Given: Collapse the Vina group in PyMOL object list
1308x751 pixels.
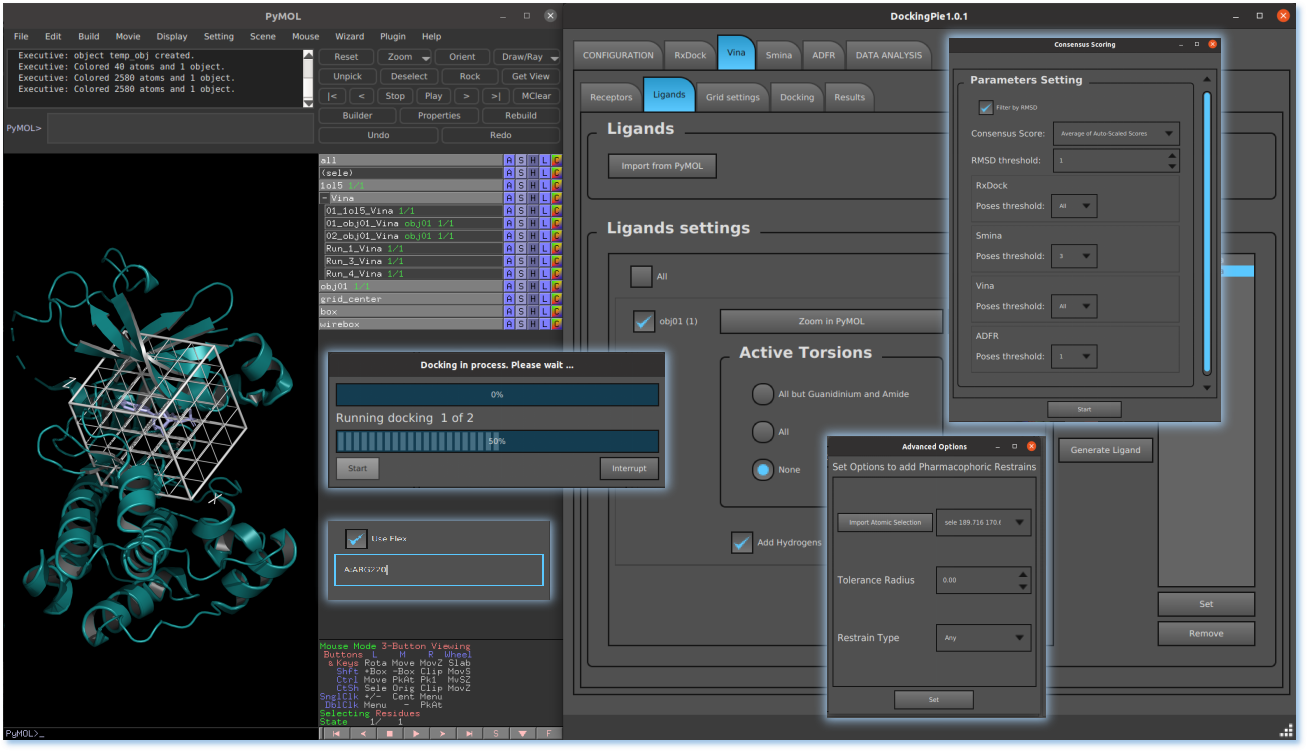Looking at the screenshot, I should 325,198.
